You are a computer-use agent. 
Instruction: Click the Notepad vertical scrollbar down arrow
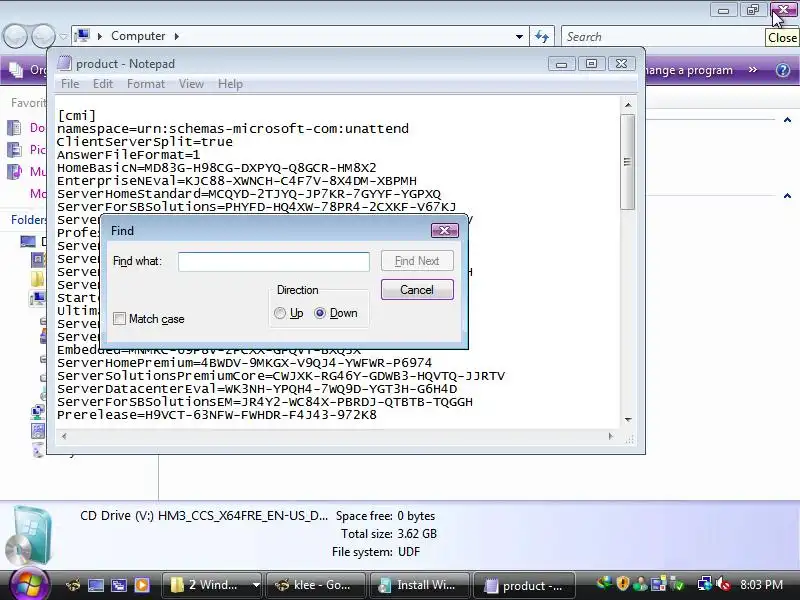[x=628, y=419]
